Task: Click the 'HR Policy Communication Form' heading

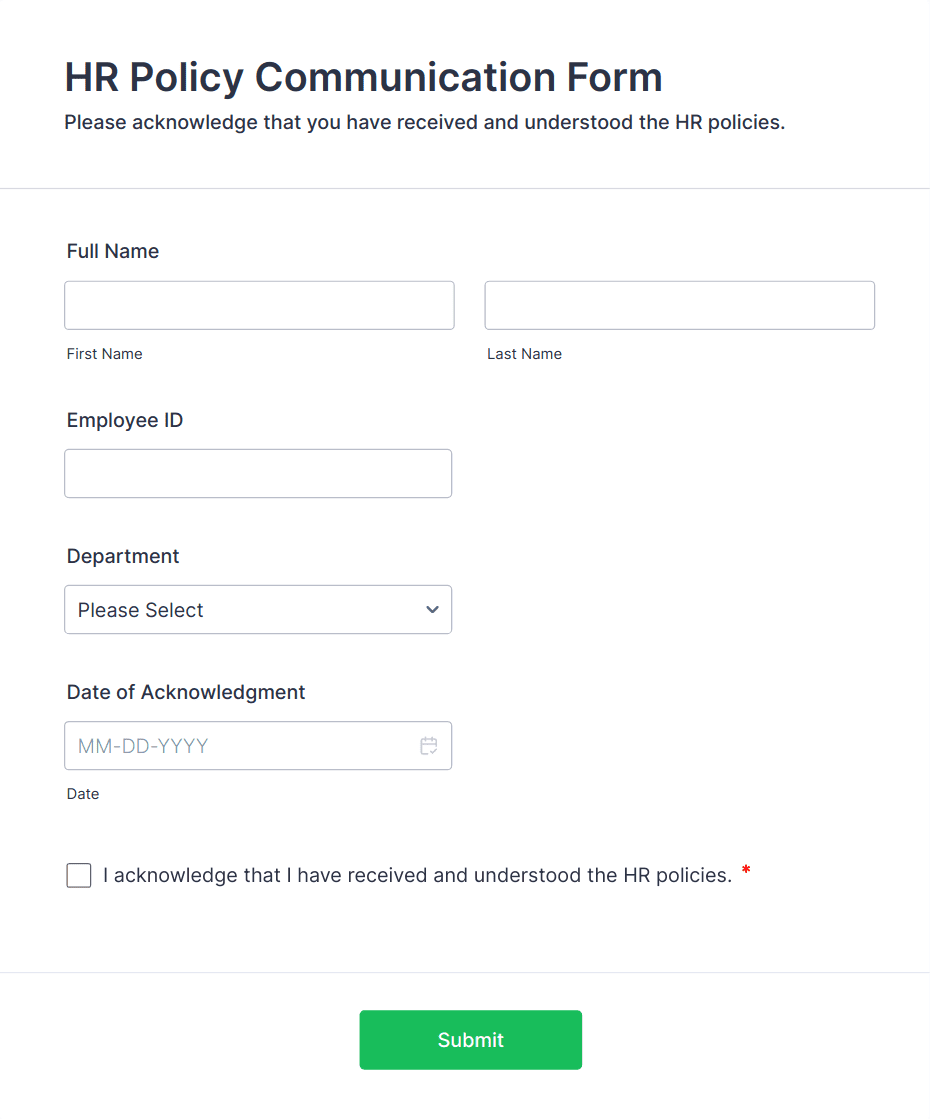Action: tap(363, 77)
